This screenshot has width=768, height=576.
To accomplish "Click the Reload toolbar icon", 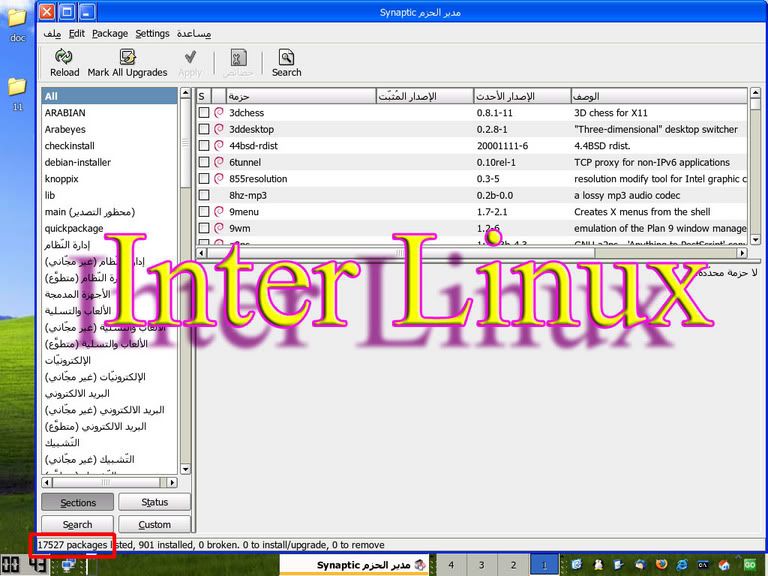I will pos(64,57).
